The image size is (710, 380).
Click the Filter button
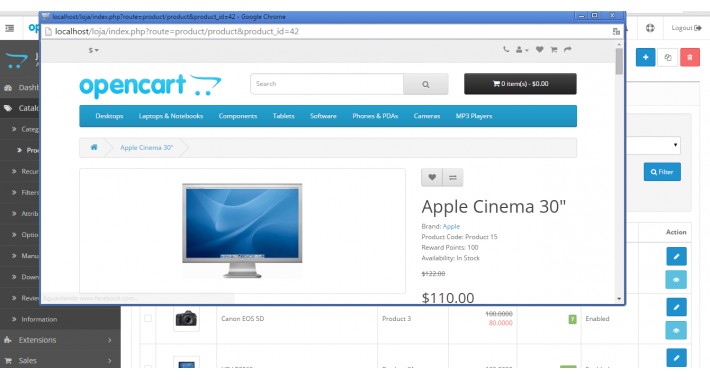[662, 172]
